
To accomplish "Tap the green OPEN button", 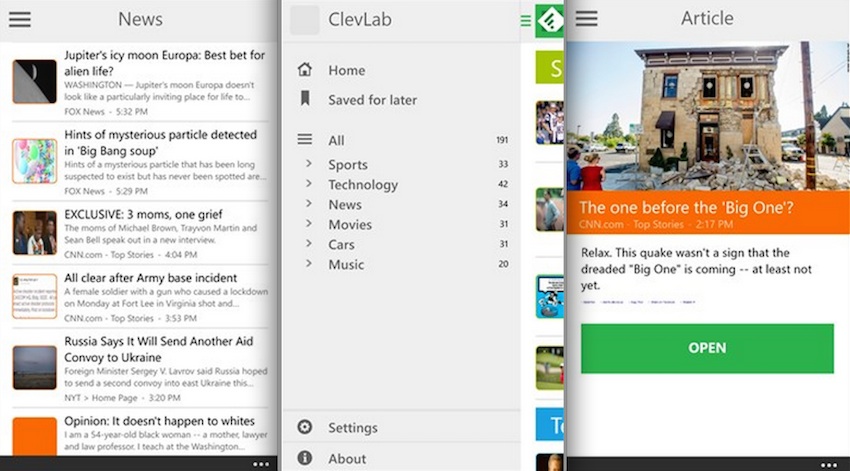I will pos(707,348).
